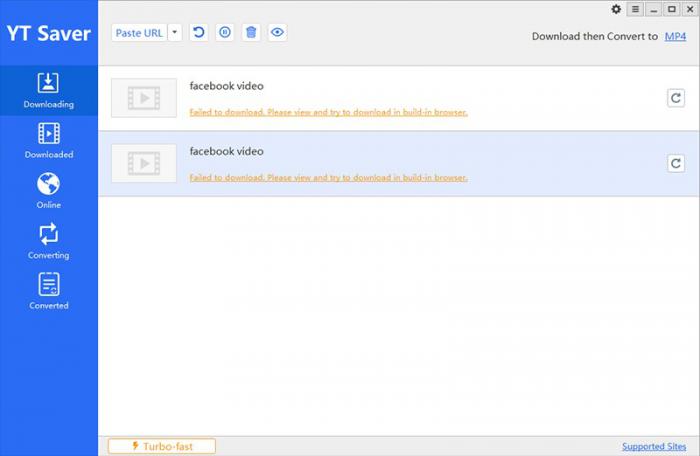
Task: Enable Turbo-fast mode button
Action: (162, 446)
